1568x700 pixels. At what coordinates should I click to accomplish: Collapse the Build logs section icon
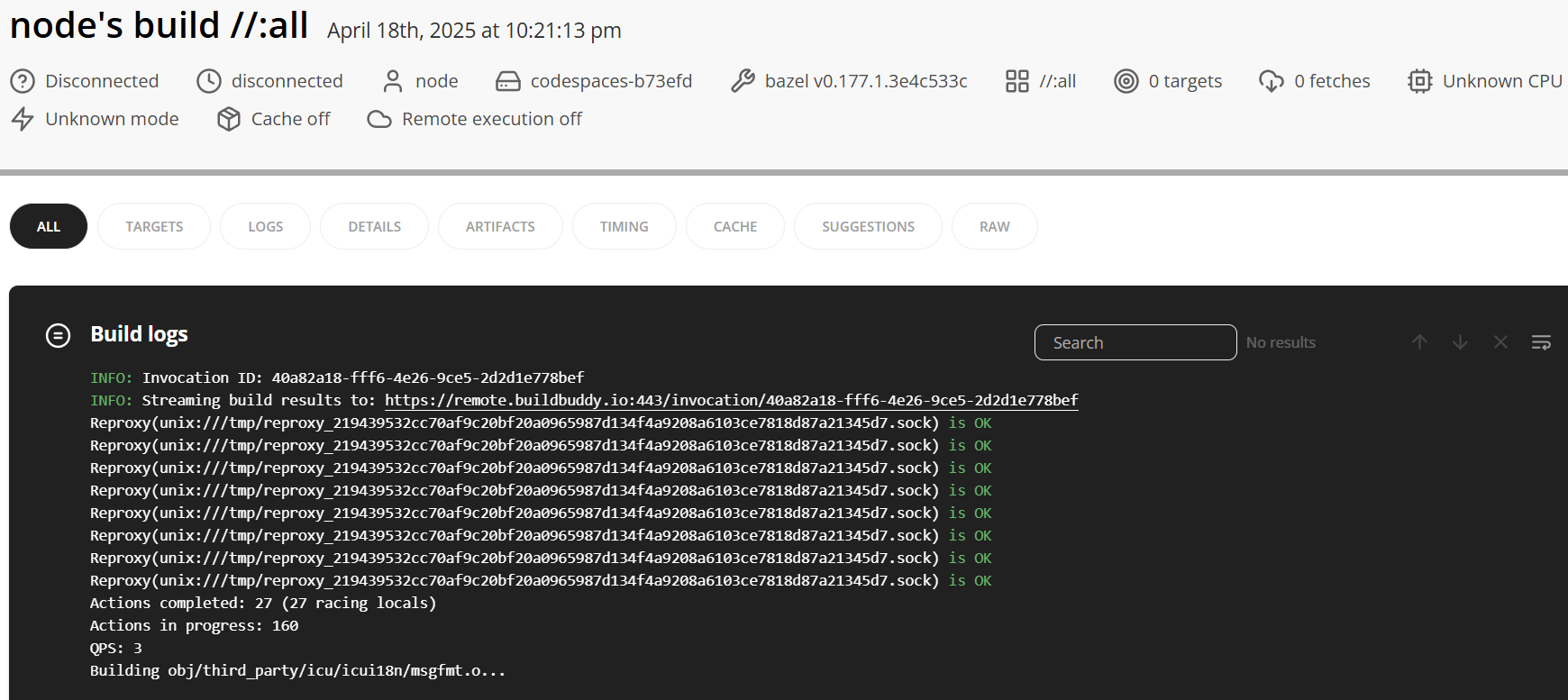click(58, 335)
